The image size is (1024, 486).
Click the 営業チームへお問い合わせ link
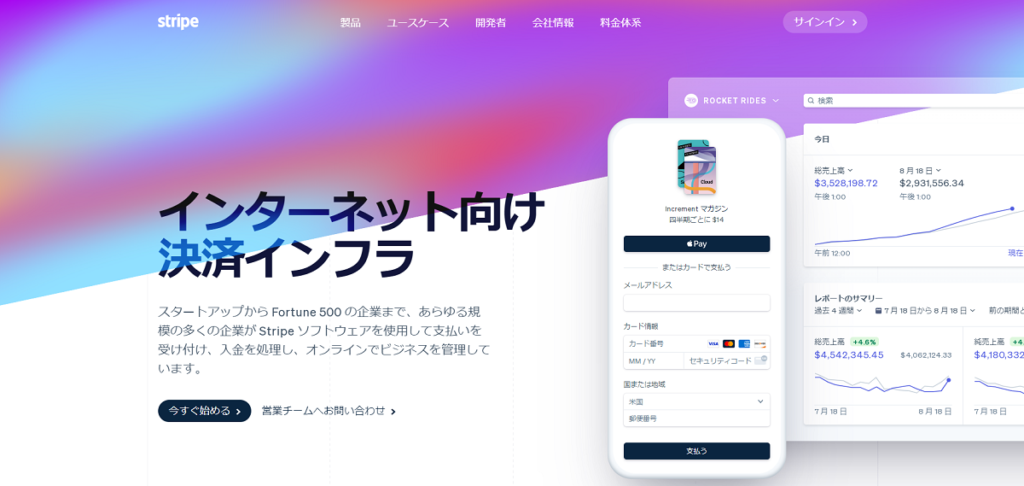tap(328, 411)
